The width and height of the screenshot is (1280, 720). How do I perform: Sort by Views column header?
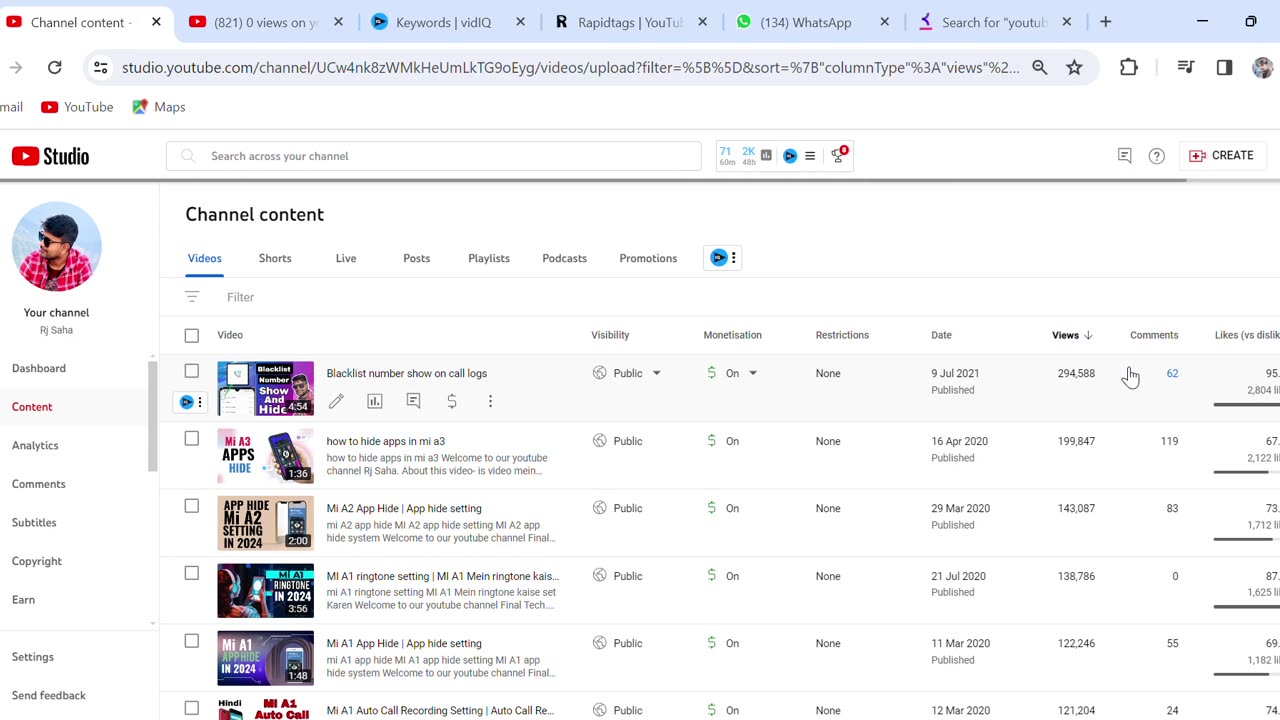coord(1072,335)
